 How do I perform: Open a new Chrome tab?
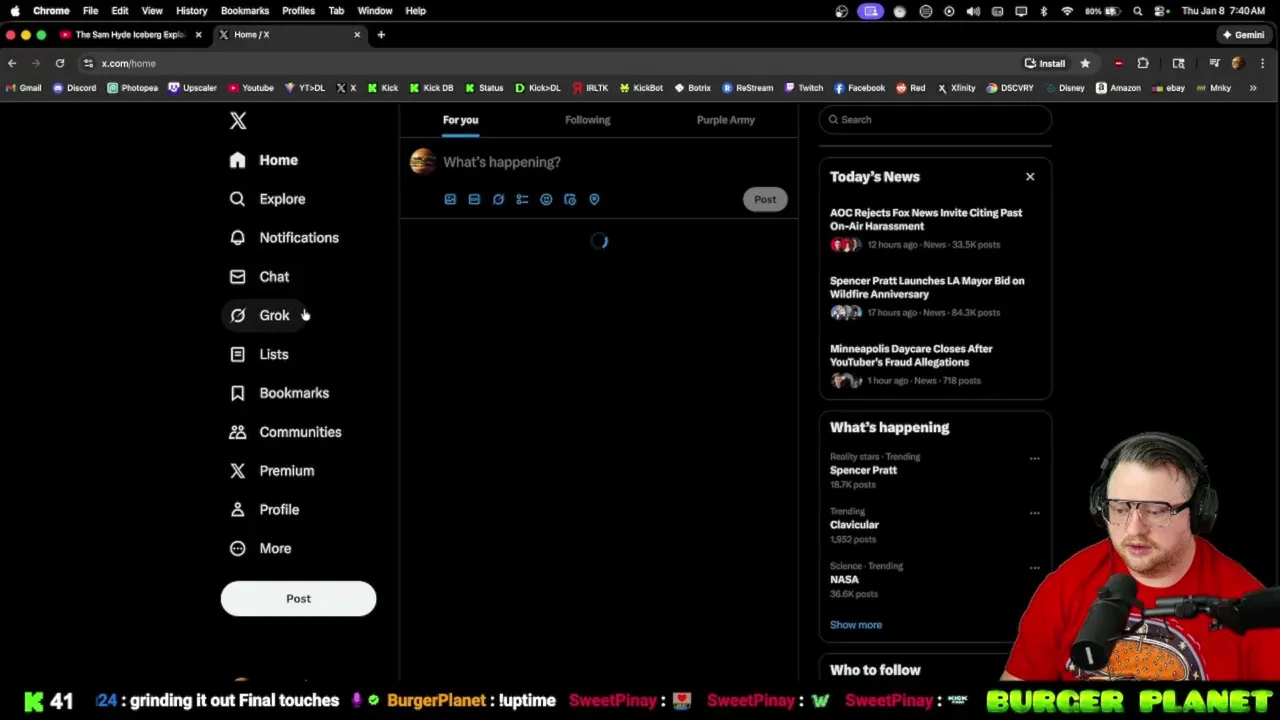click(381, 34)
